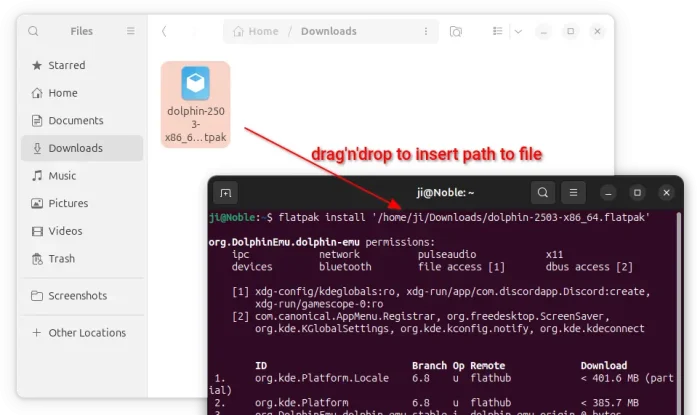This screenshot has width=700, height=415.
Task: Close the Files window
Action: point(597,31)
